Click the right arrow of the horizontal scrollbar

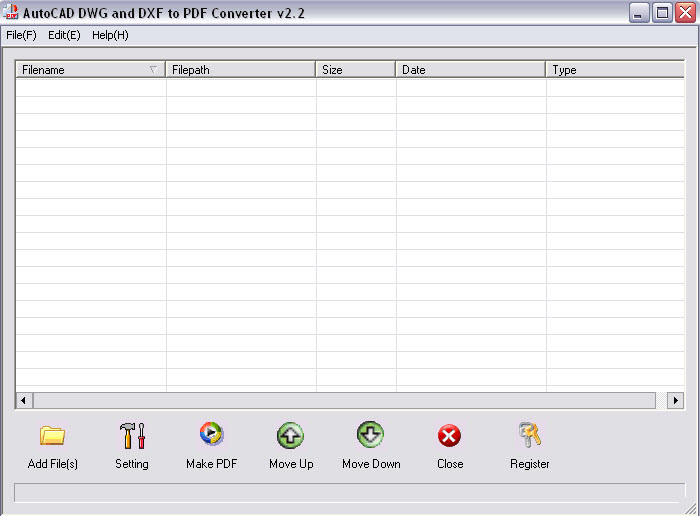675,400
